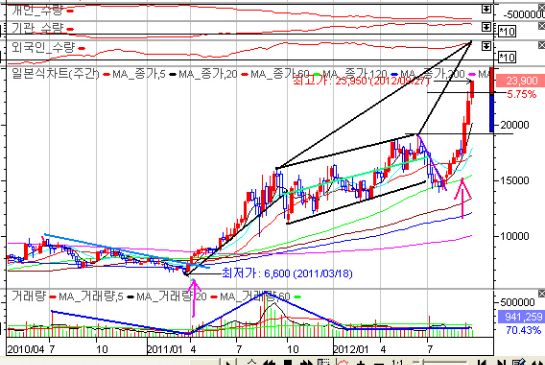545x365 pixels.
Task: Click the stop square toolbar icon
Action: pyautogui.click(x=288, y=363)
